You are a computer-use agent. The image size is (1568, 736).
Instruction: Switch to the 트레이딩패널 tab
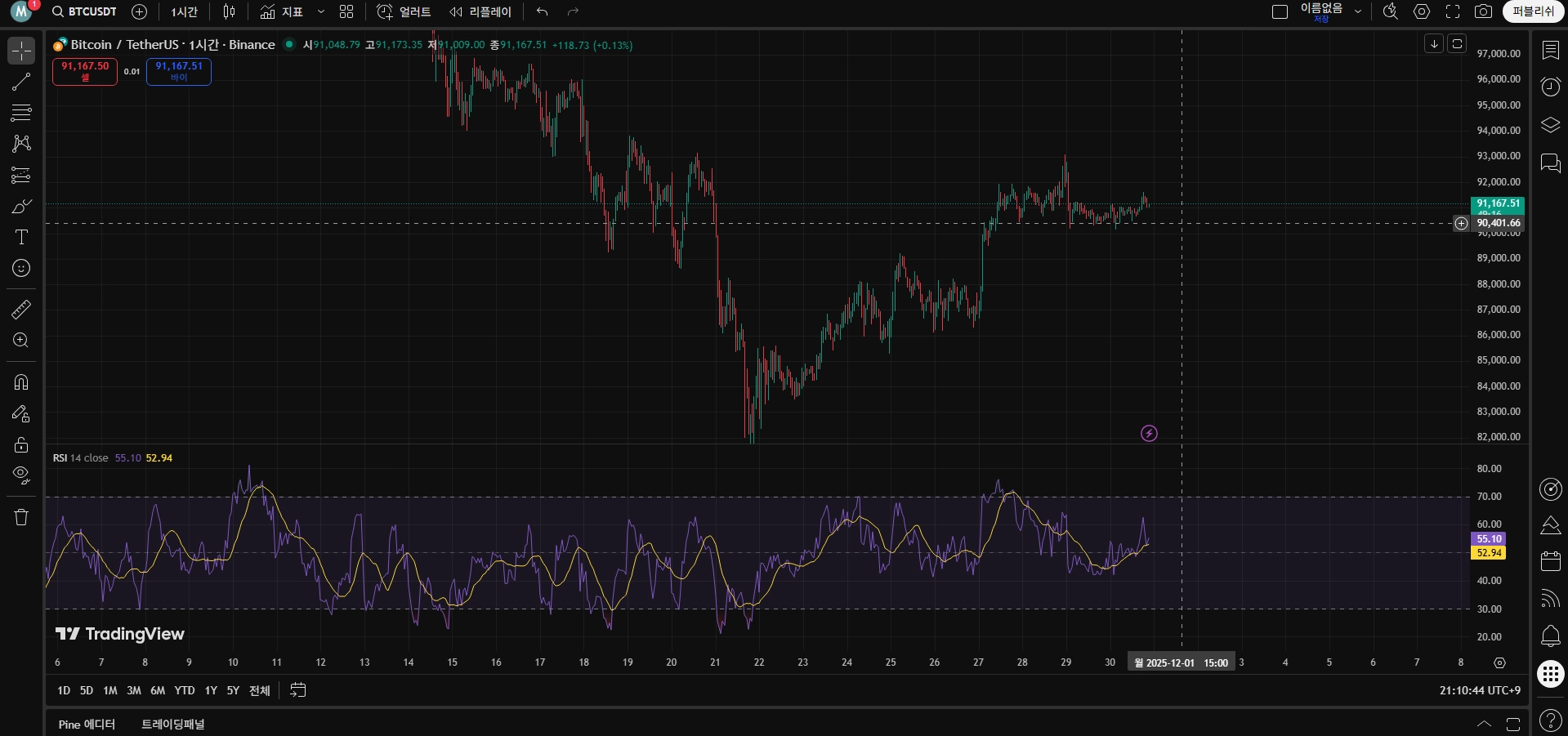[x=173, y=724]
